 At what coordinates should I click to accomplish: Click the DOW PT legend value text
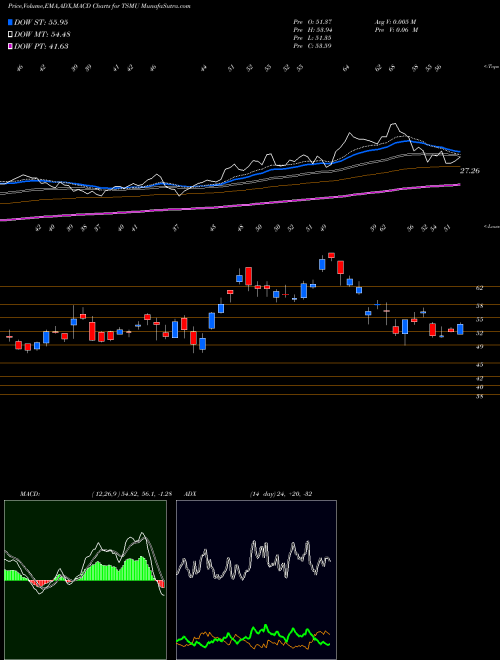(42, 46)
